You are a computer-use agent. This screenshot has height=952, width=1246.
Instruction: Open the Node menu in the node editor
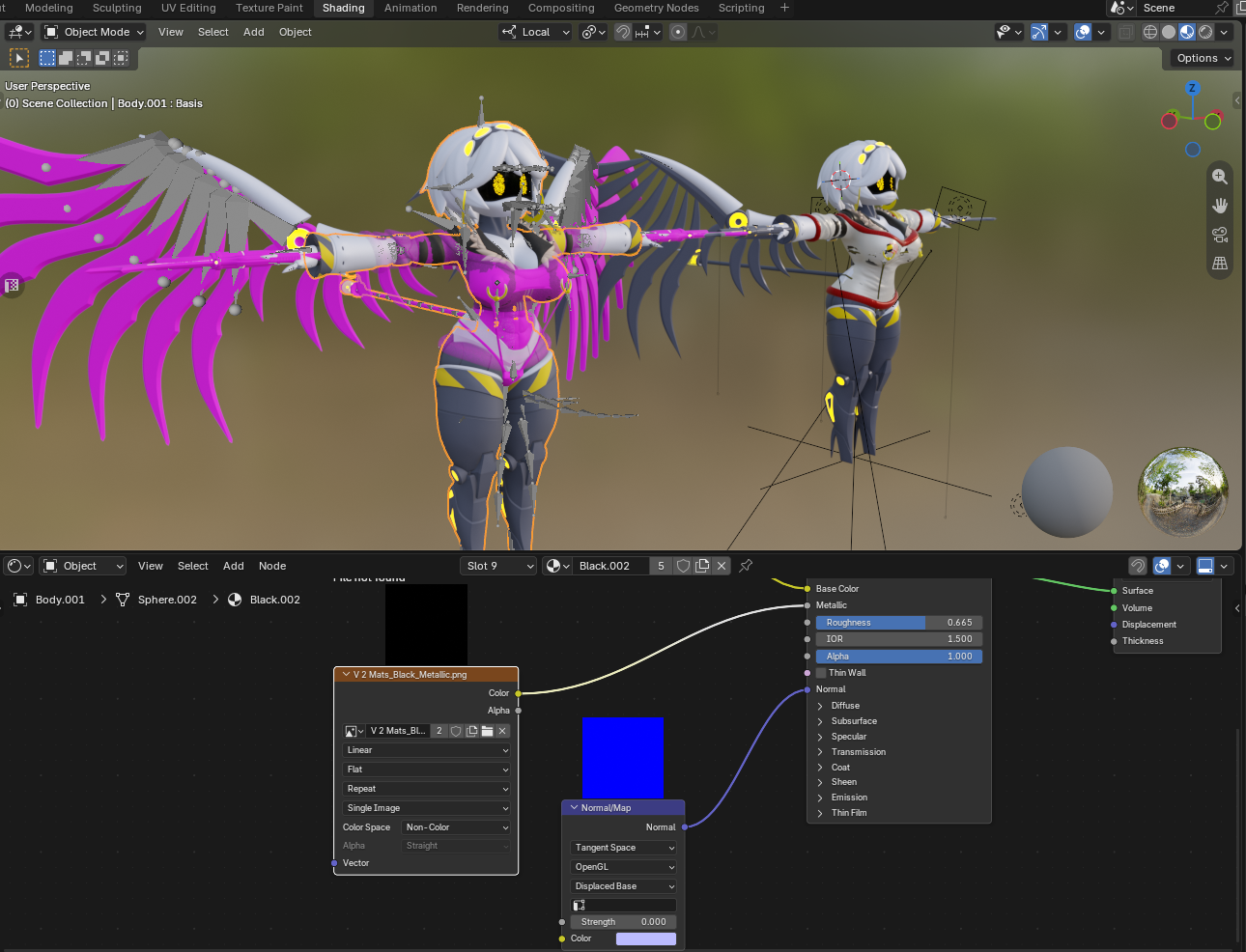pyautogui.click(x=272, y=566)
